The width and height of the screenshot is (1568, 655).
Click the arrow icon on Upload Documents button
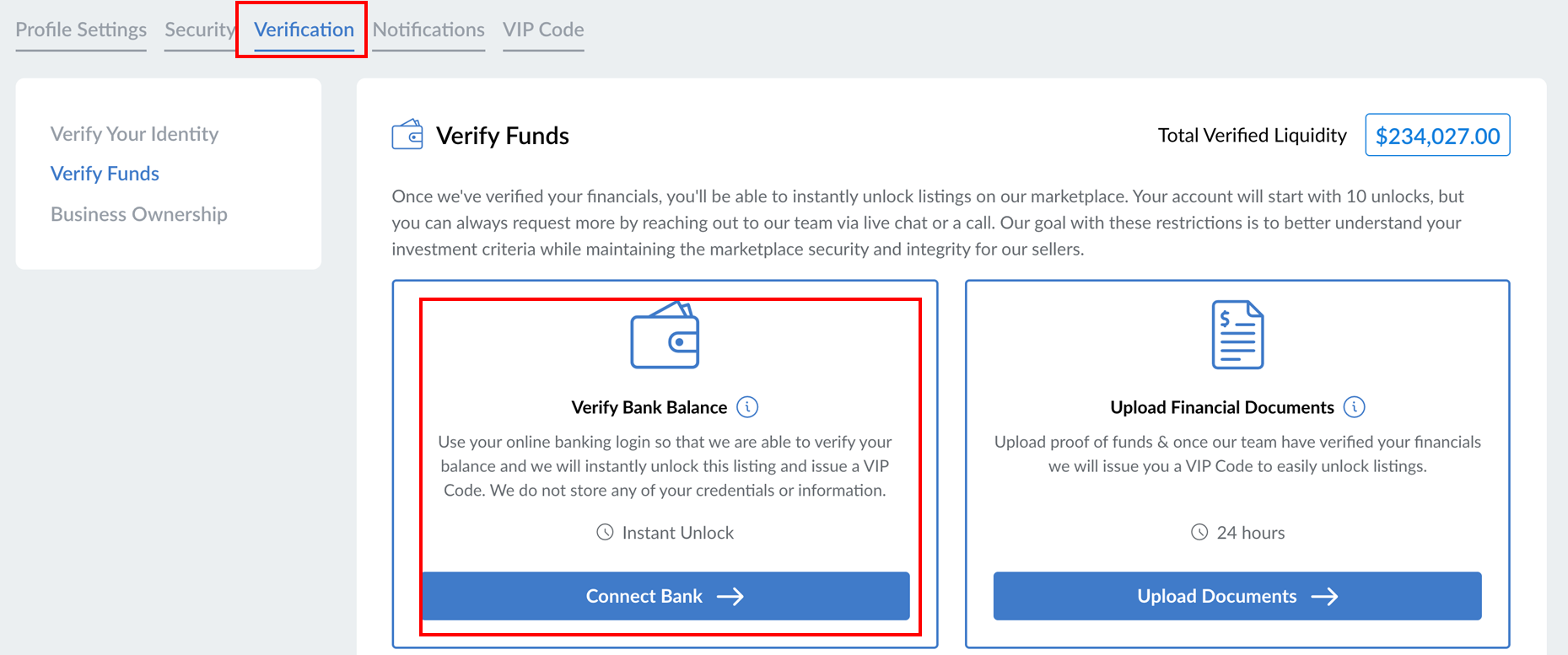click(x=1325, y=597)
